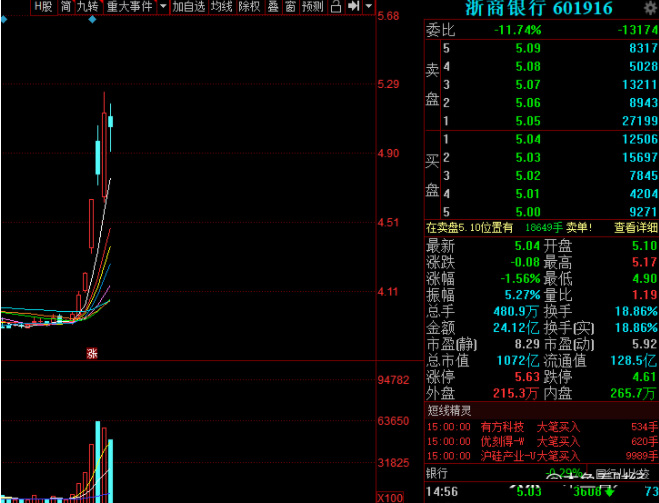
Task: Toggle 除权 ex-rights adjustment
Action: point(249,7)
